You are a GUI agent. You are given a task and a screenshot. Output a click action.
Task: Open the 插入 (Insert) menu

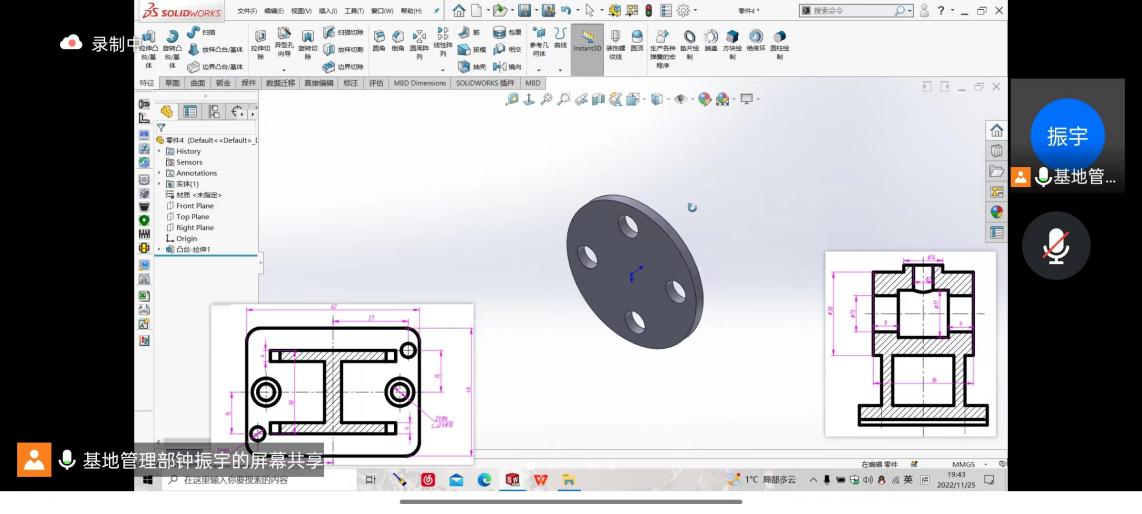(x=328, y=11)
